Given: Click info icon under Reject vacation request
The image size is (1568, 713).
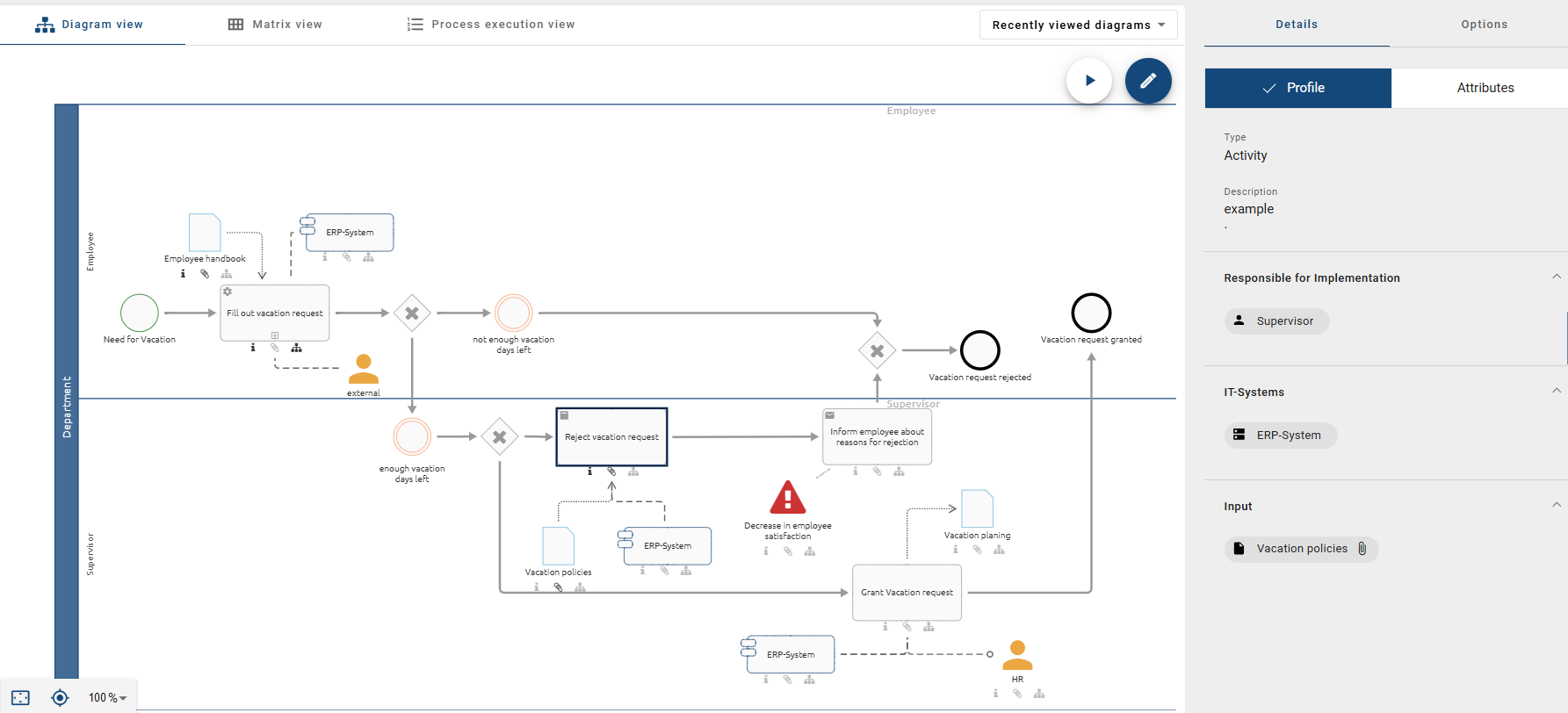Looking at the screenshot, I should point(590,472).
